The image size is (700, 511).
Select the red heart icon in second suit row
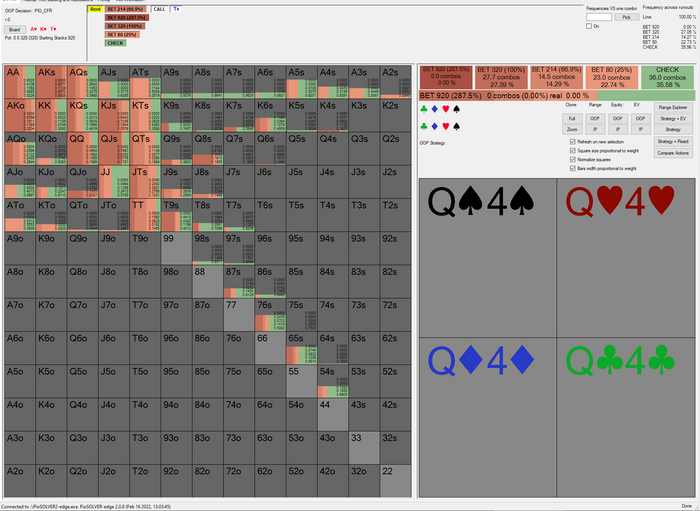point(446,127)
